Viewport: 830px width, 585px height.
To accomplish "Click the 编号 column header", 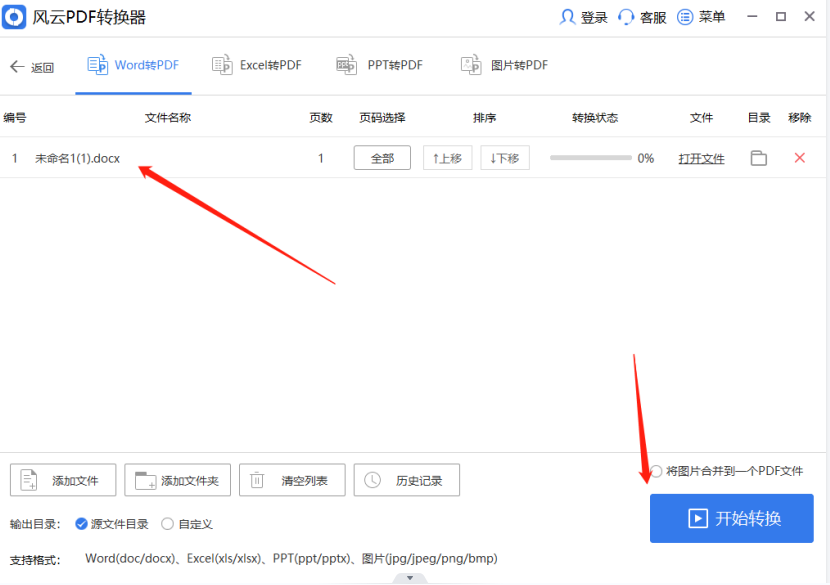I will (15, 118).
